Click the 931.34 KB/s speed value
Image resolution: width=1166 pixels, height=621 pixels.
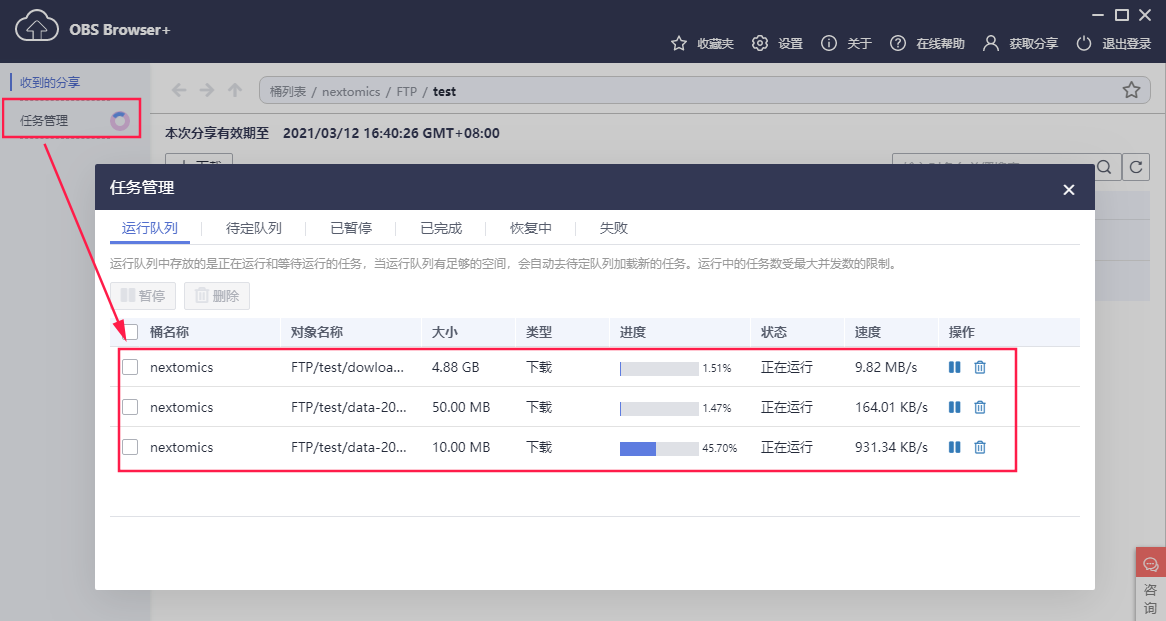pos(891,448)
